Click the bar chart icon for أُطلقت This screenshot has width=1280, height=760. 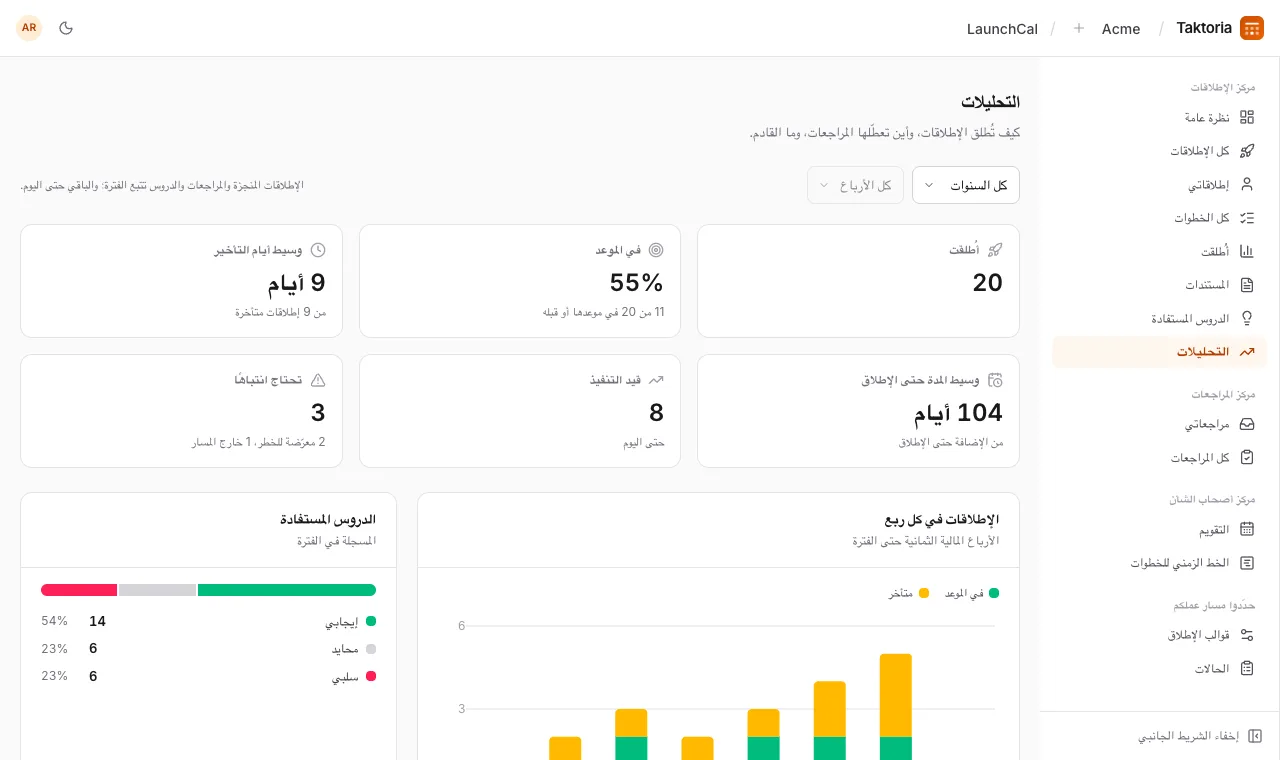pos(1247,251)
